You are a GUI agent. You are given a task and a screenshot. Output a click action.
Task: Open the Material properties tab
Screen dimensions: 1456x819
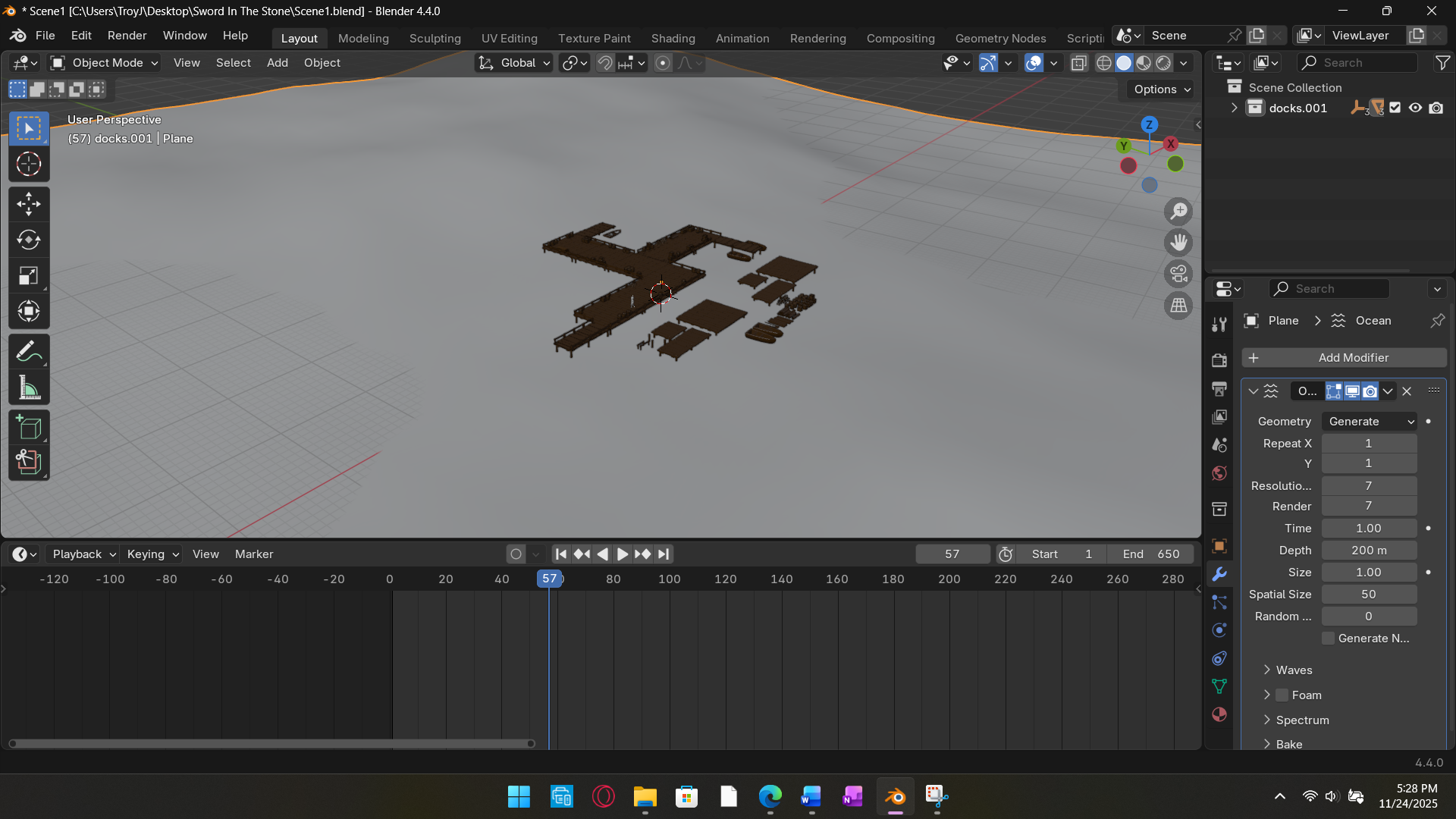pos(1219,714)
